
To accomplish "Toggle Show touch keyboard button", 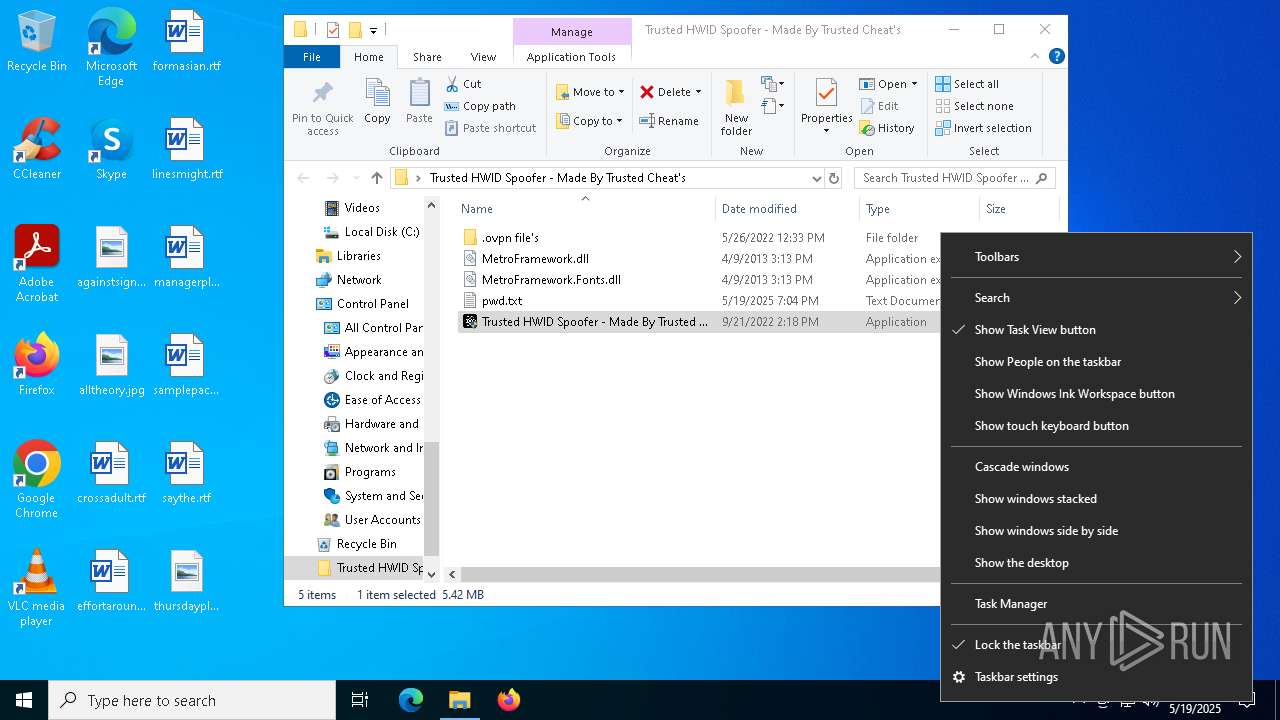I will click(1096, 426).
